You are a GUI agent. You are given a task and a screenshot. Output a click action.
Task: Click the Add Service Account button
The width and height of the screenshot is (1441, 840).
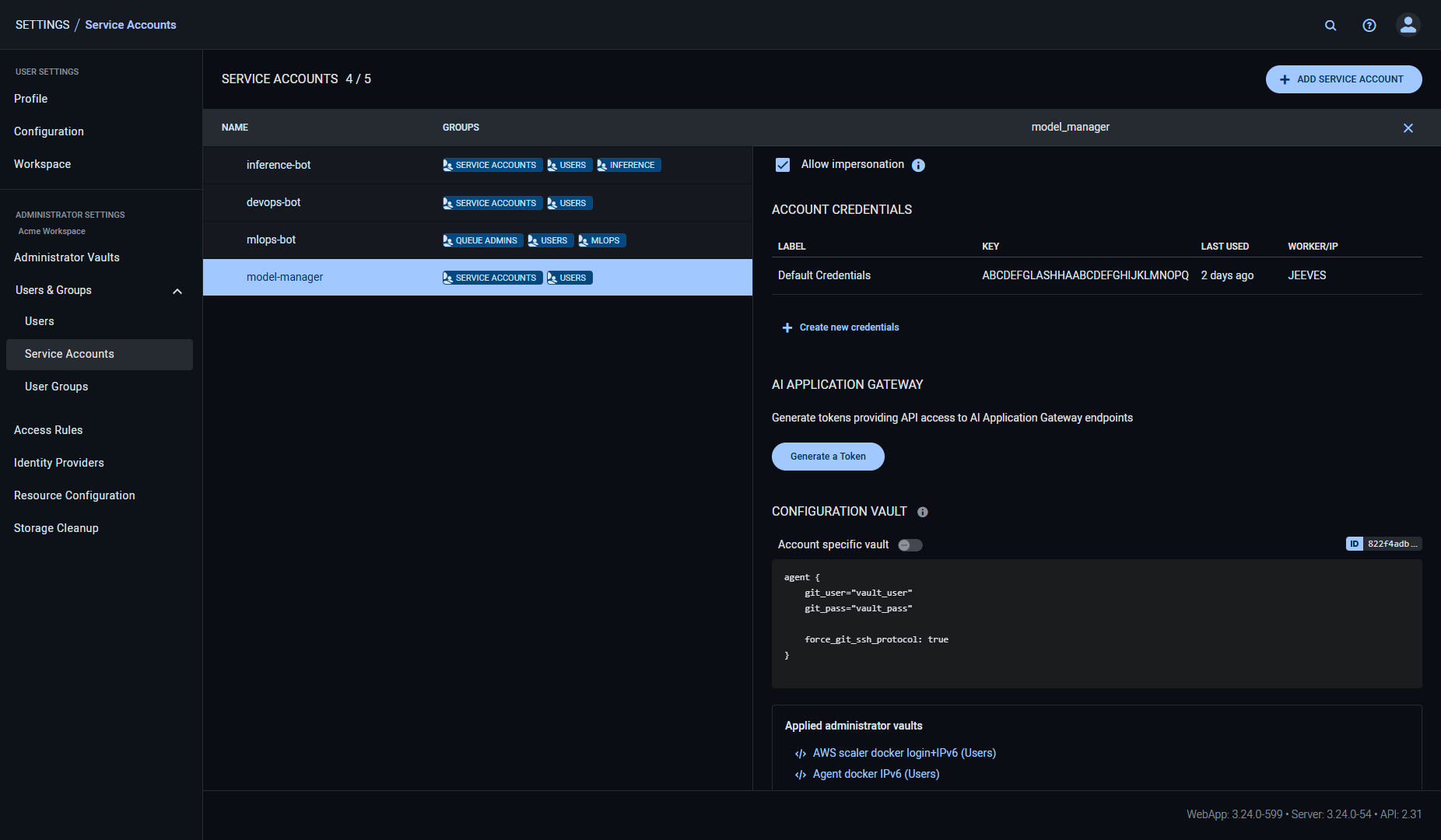click(1343, 79)
